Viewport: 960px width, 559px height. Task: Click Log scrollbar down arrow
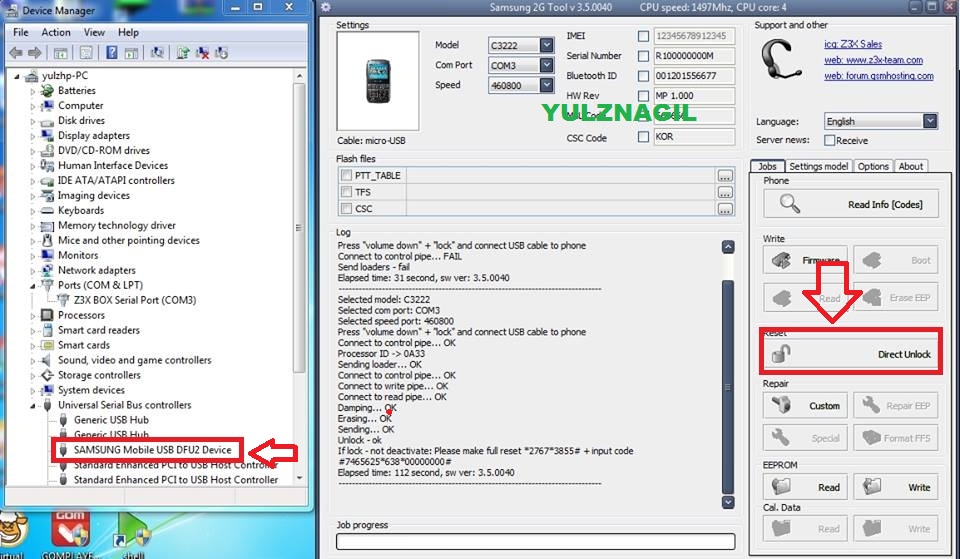coord(728,502)
